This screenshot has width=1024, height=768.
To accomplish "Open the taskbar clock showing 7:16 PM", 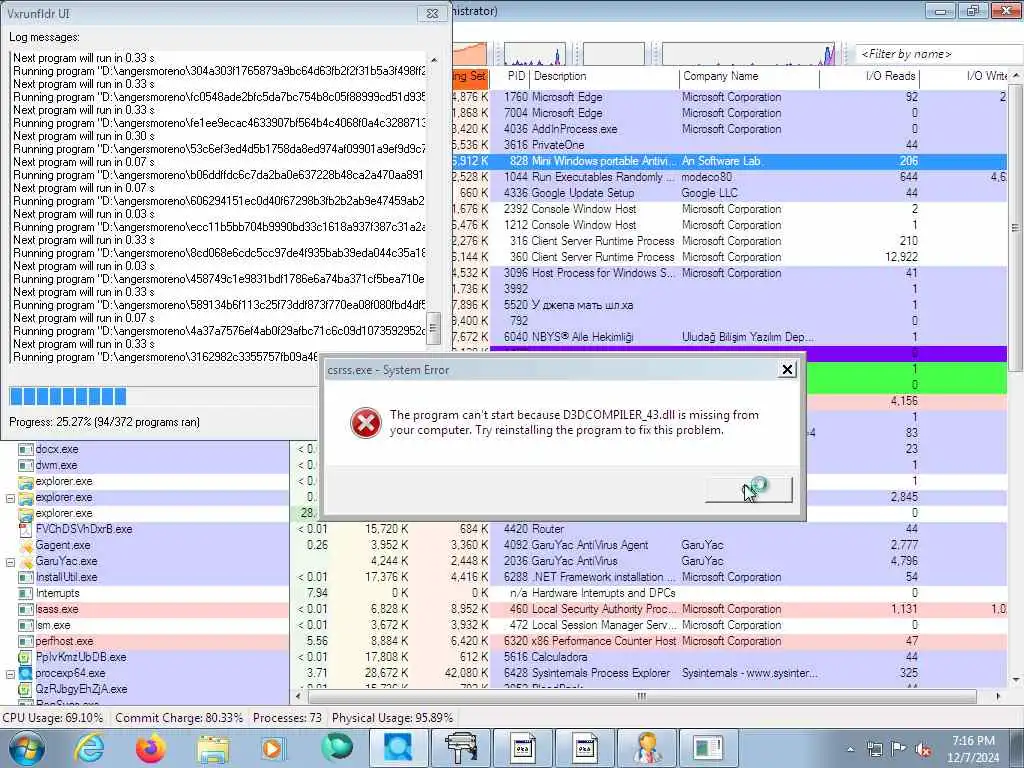I will click(973, 750).
